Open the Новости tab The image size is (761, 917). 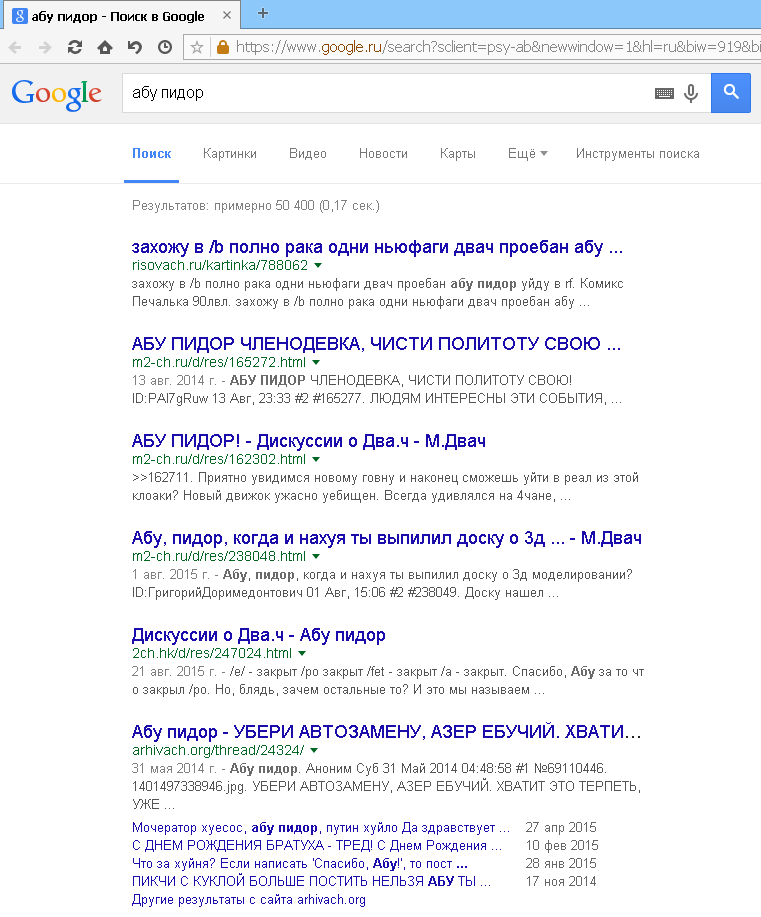(383, 154)
